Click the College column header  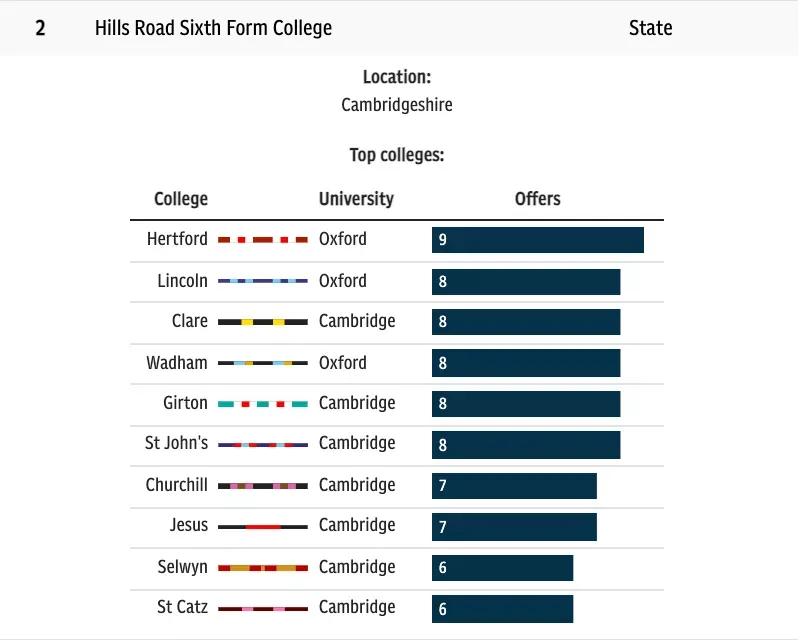click(181, 199)
